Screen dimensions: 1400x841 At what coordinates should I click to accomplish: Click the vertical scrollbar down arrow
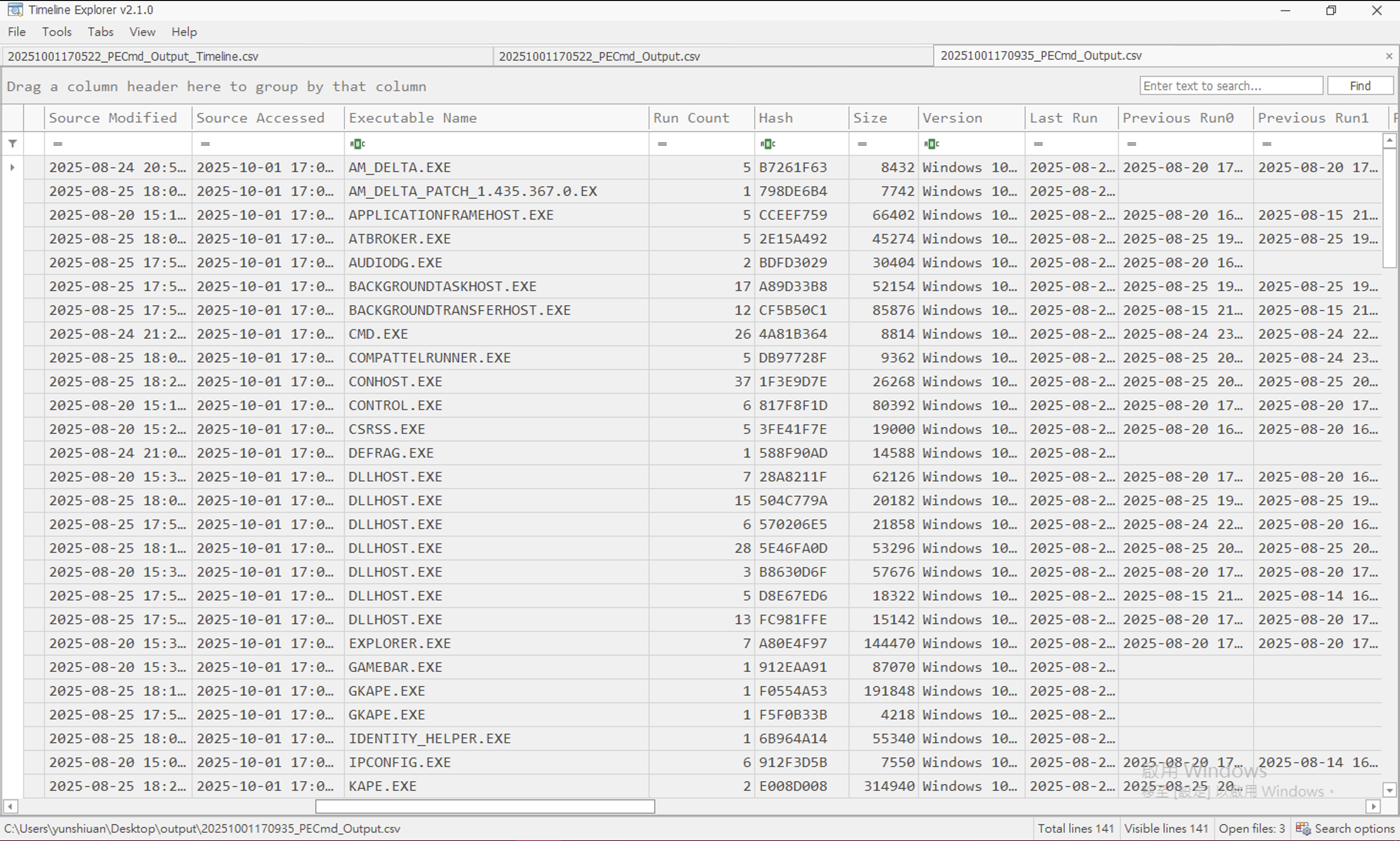(x=1389, y=790)
